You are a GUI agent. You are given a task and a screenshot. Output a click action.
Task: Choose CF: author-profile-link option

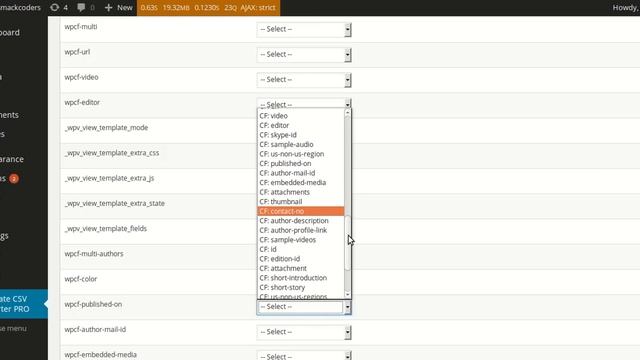pos(301,230)
